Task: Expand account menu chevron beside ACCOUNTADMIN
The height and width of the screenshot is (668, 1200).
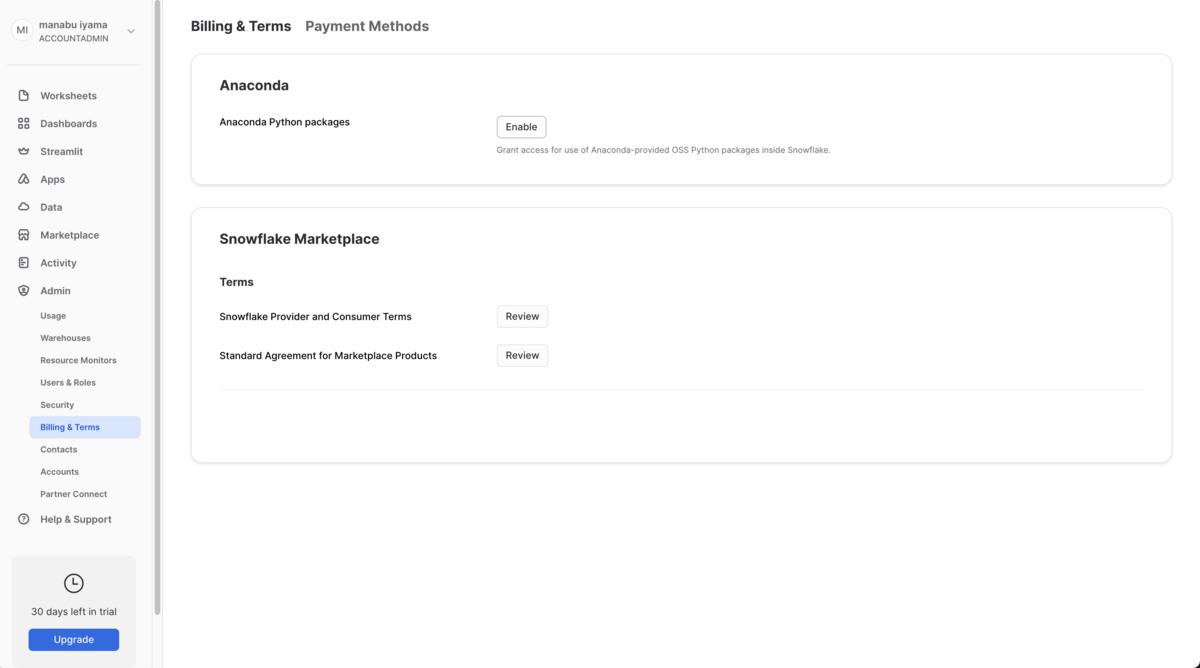Action: (131, 32)
